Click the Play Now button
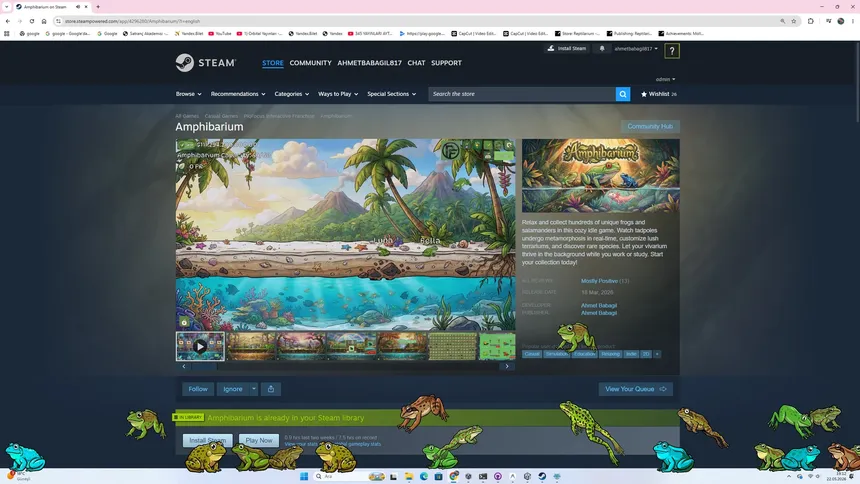This screenshot has height=484, width=860. pos(259,440)
